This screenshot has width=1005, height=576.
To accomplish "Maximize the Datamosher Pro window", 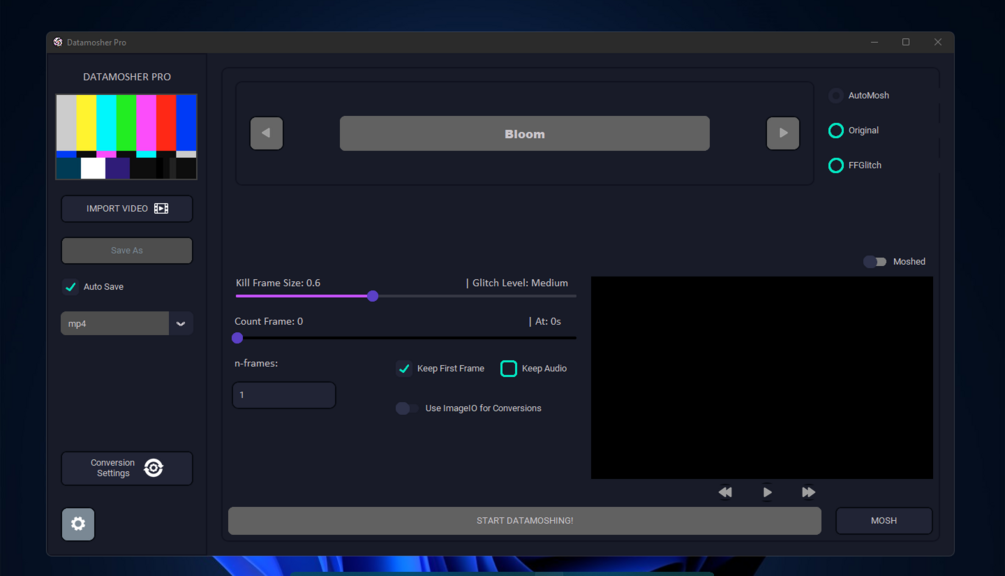I will (906, 42).
